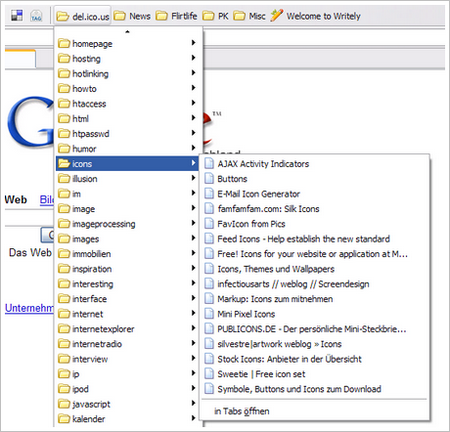Expand the images submenu arrow
450x432 pixels.
pyautogui.click(x=193, y=238)
